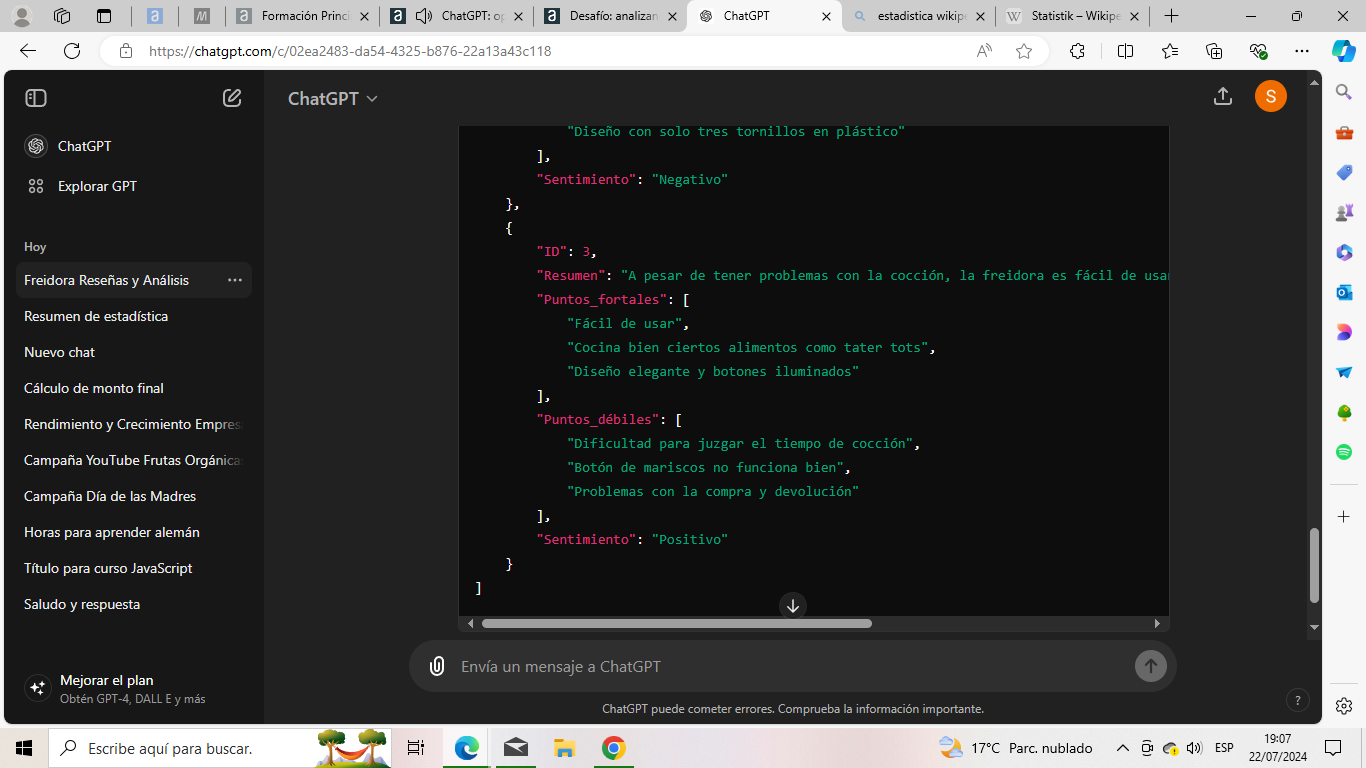Open Chrome from the taskbar
This screenshot has height=768, width=1366.
click(614, 748)
